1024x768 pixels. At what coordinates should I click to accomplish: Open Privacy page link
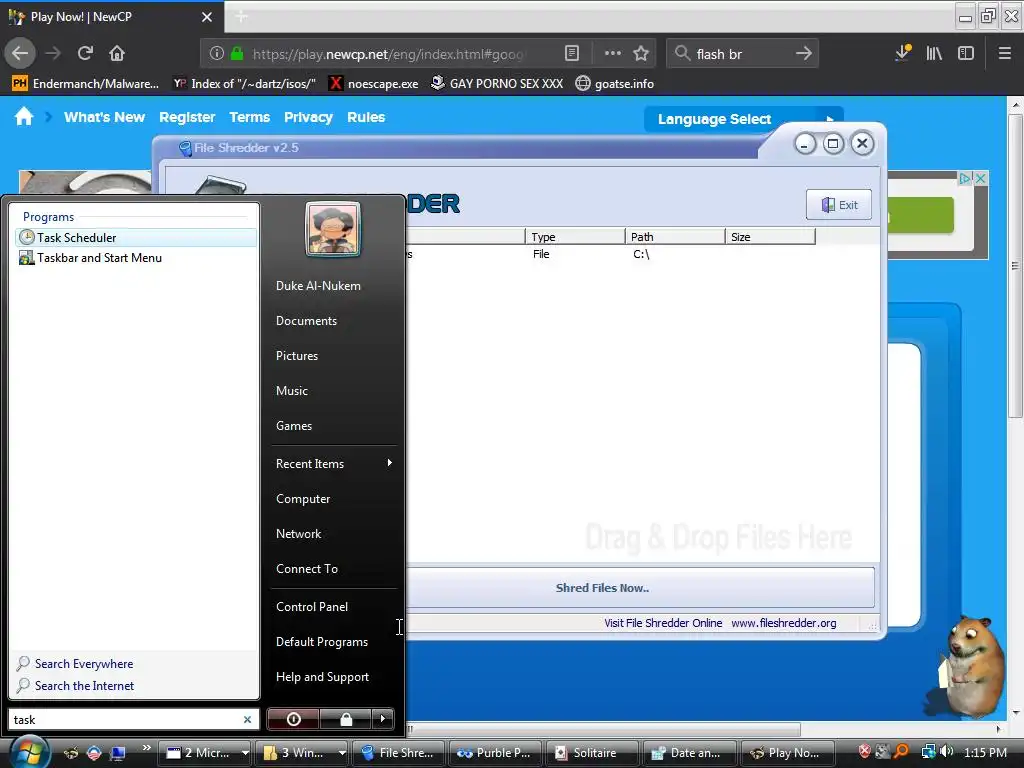(308, 118)
